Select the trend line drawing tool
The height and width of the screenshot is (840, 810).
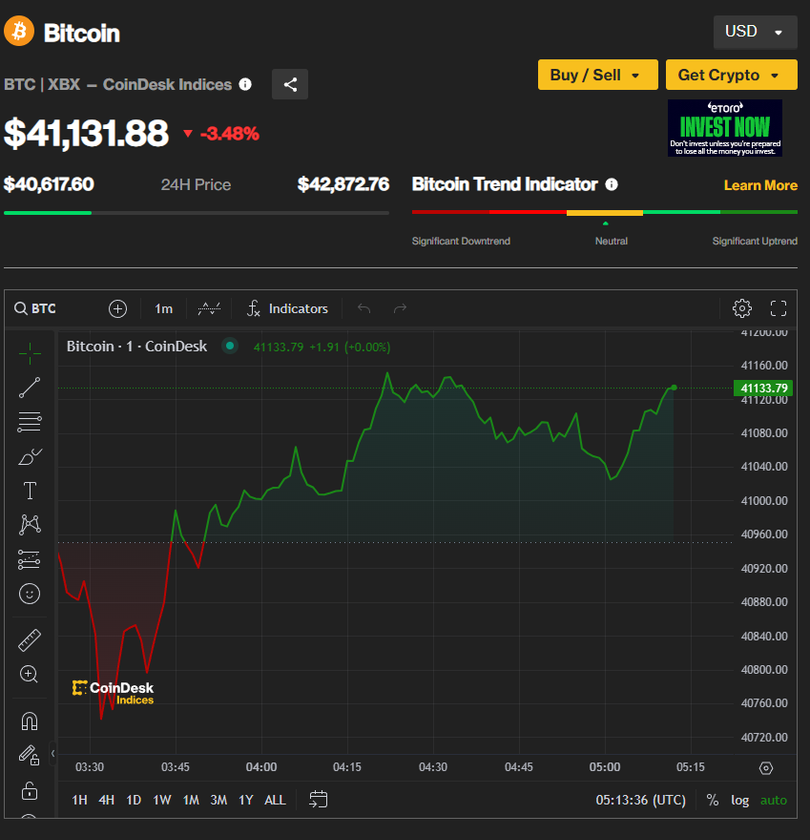(30, 388)
